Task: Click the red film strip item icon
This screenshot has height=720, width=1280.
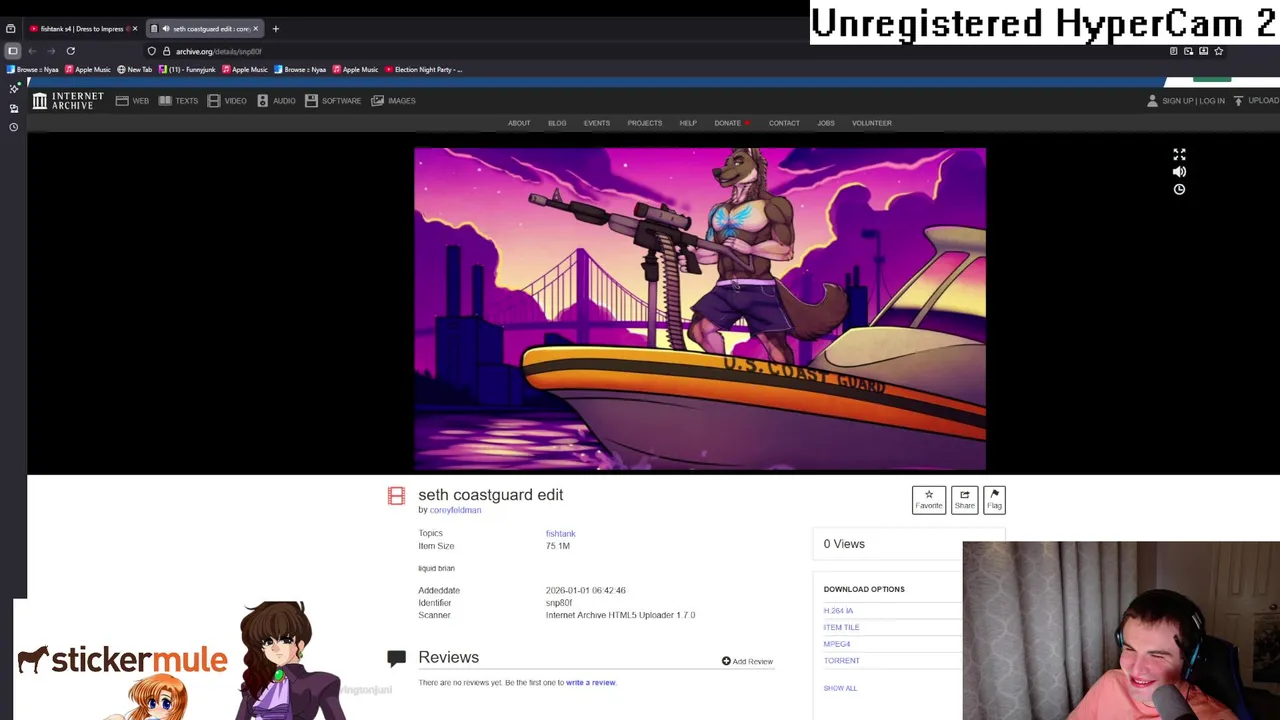Action: pyautogui.click(x=397, y=495)
